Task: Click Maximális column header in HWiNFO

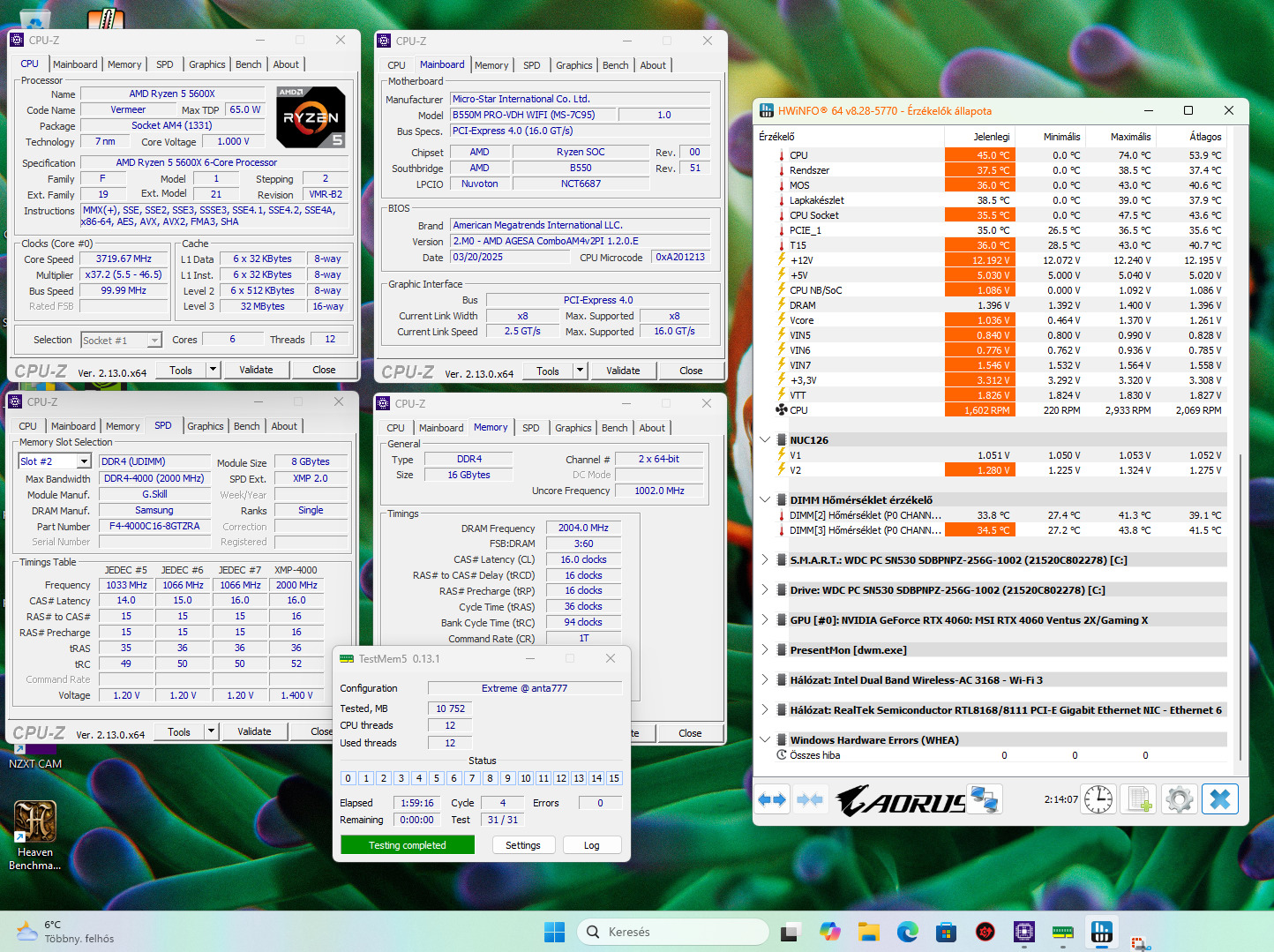Action: point(1121,137)
